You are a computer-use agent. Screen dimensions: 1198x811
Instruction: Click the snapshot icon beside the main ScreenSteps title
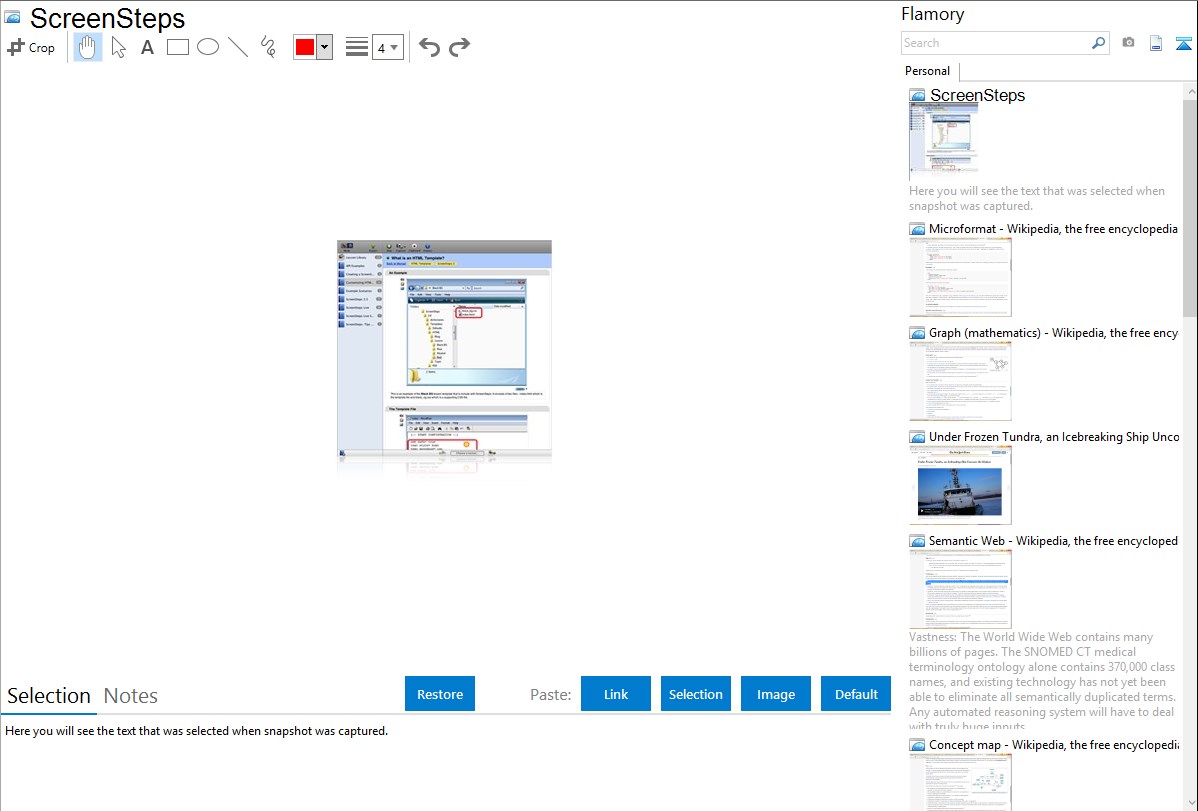[12, 17]
